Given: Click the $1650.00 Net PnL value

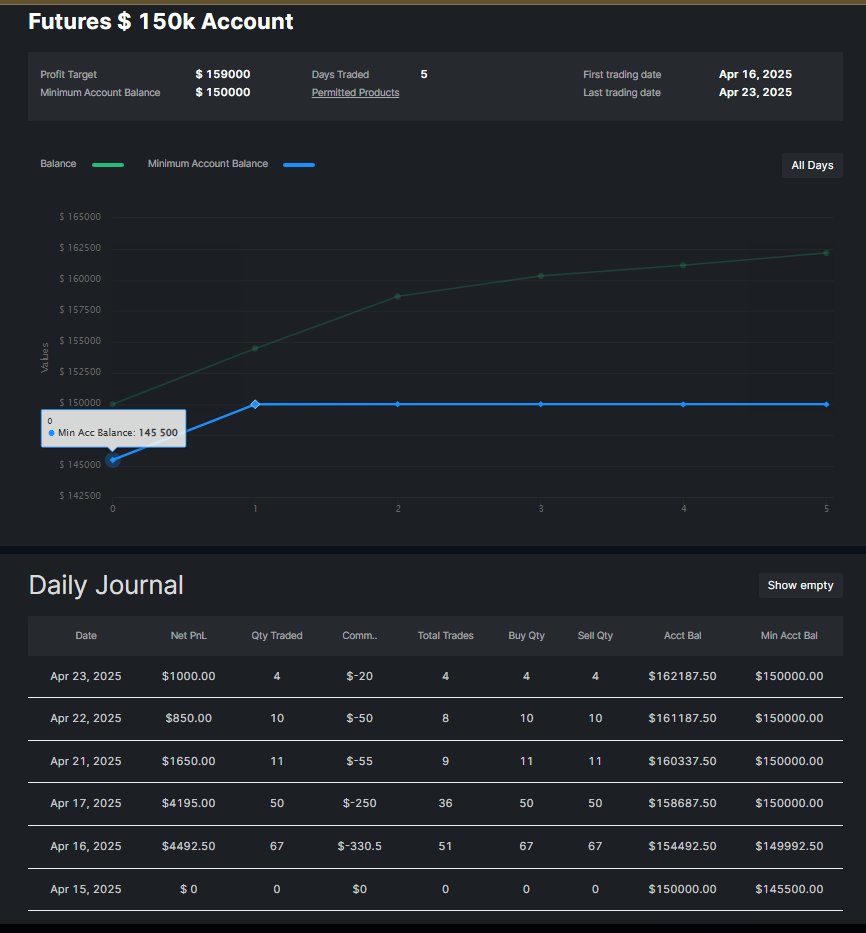Looking at the screenshot, I should point(189,761).
